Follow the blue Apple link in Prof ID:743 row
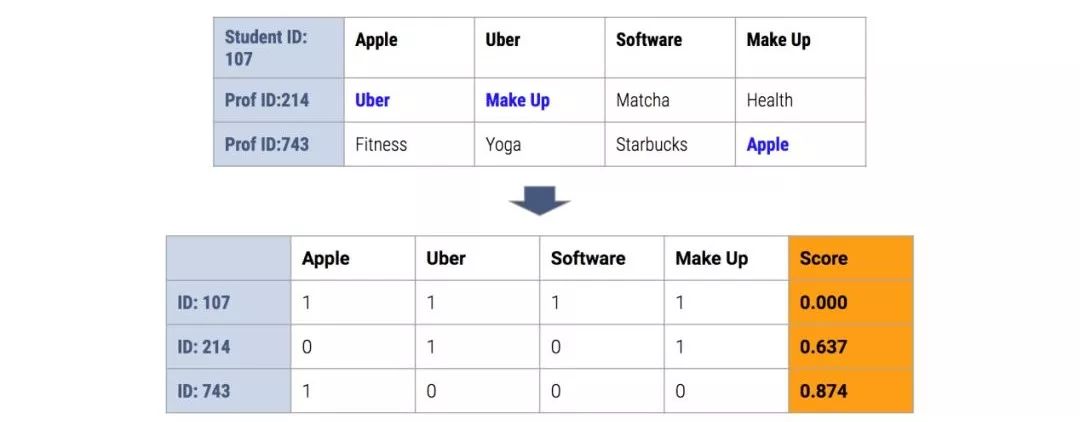 (x=767, y=144)
